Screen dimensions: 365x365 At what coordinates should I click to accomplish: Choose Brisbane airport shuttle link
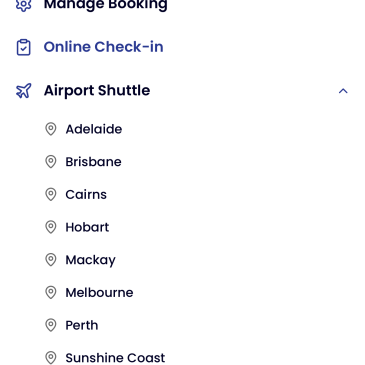93,162
